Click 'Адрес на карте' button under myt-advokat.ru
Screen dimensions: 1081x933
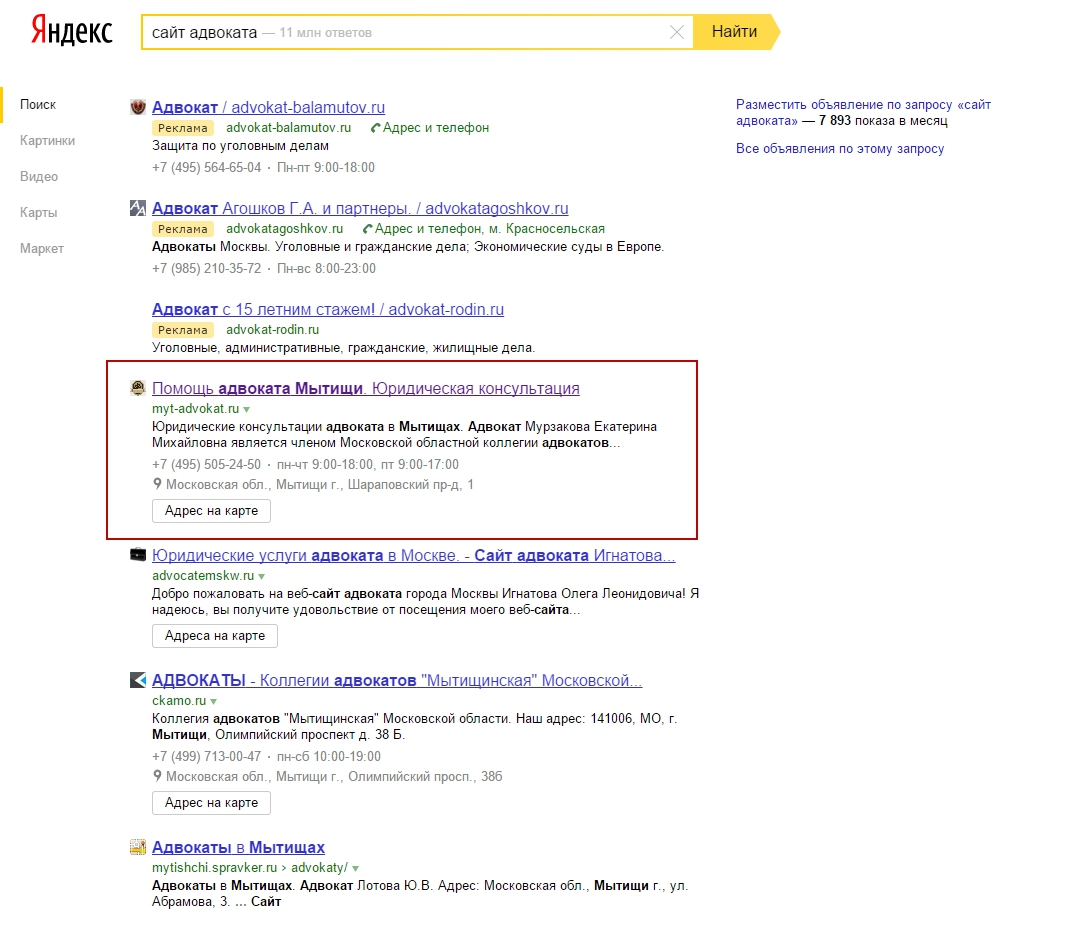[x=211, y=511]
